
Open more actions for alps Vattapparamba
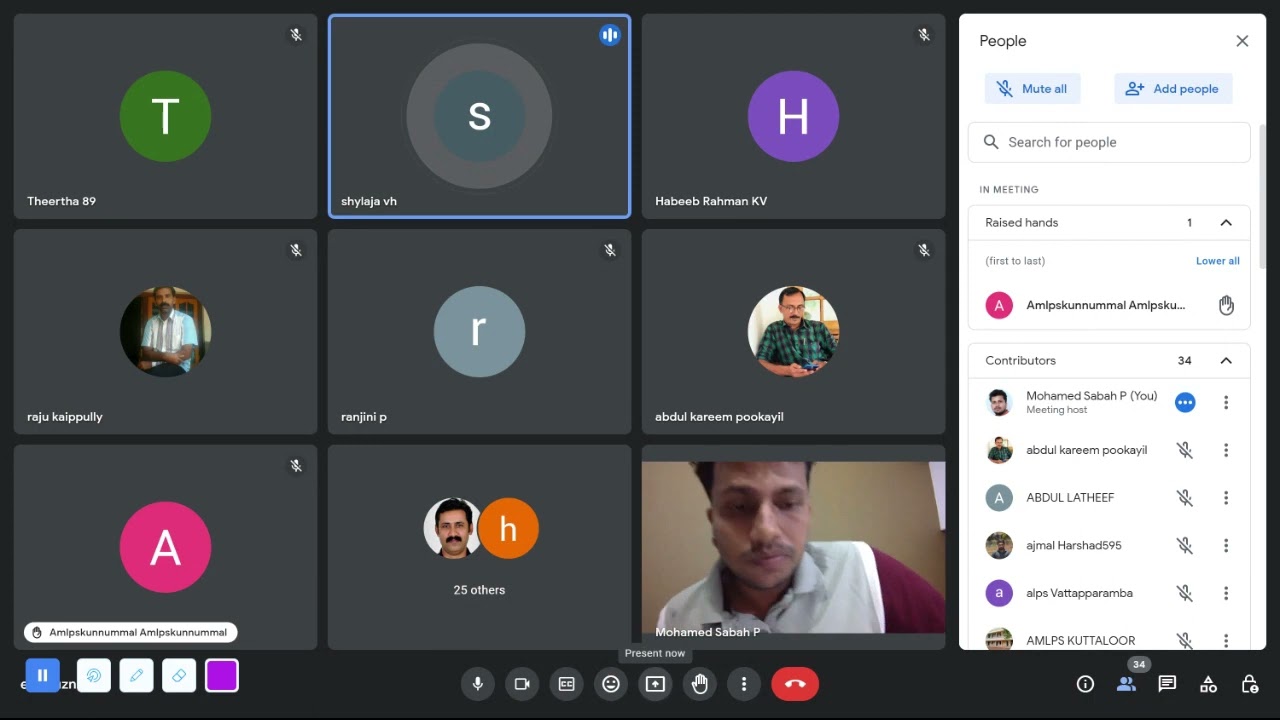click(1226, 593)
